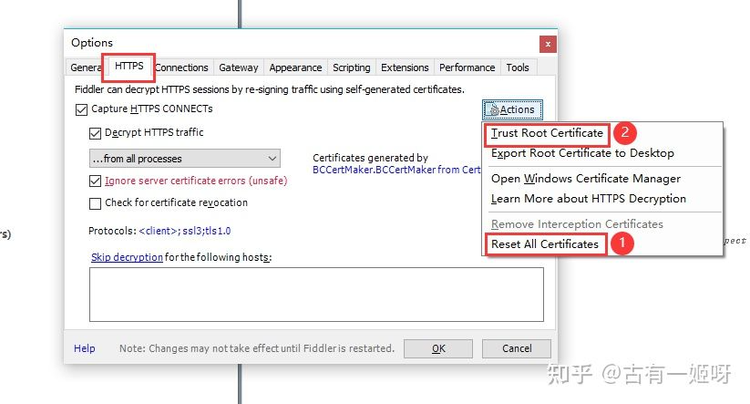Screen dimensions: 750x404
Task: Select the HTTPS tab
Action: (129, 66)
